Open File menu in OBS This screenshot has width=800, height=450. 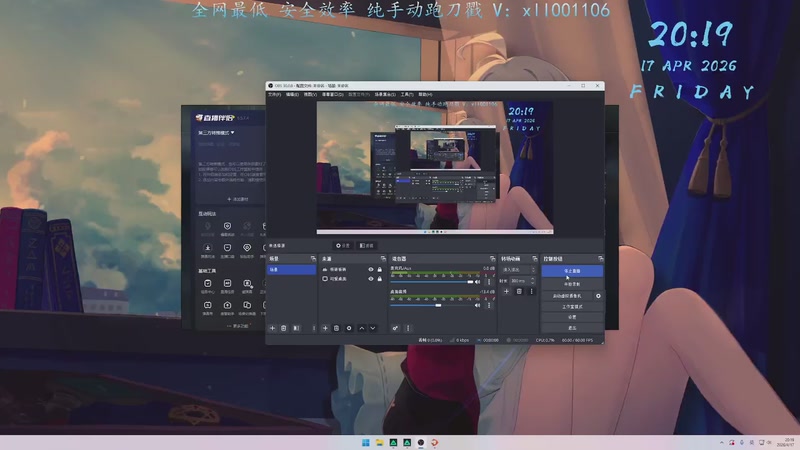pyautogui.click(x=274, y=94)
